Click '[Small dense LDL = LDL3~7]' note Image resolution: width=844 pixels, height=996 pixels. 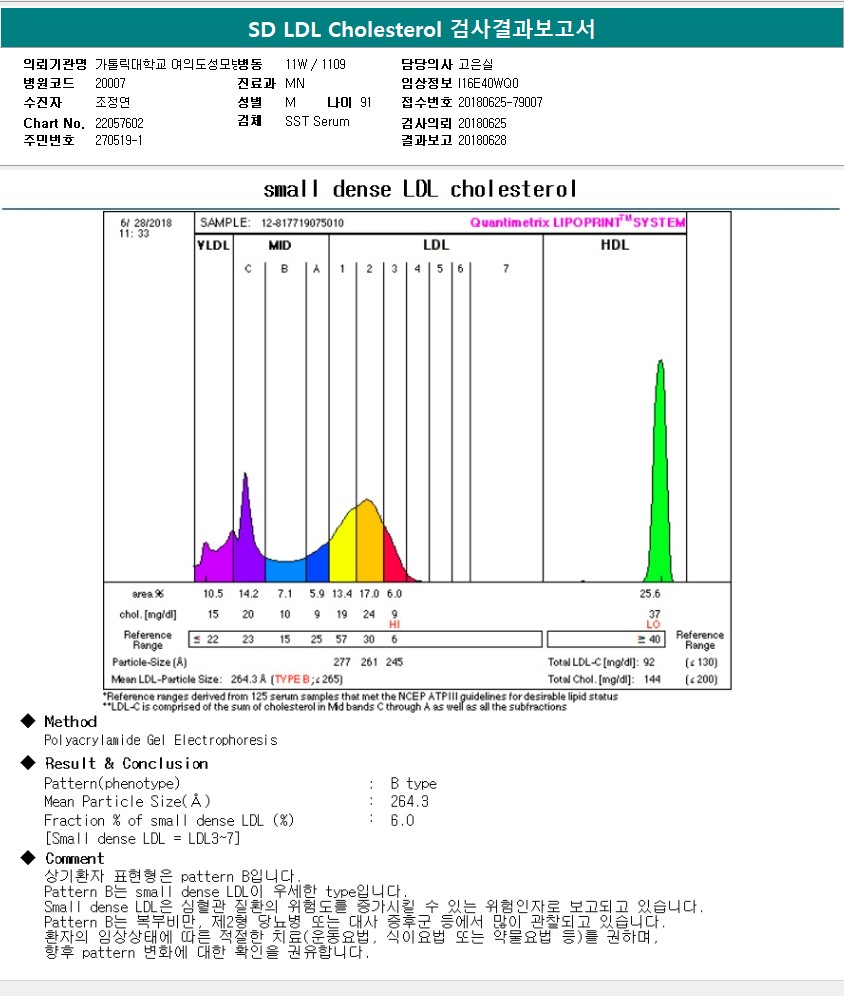click(x=142, y=838)
